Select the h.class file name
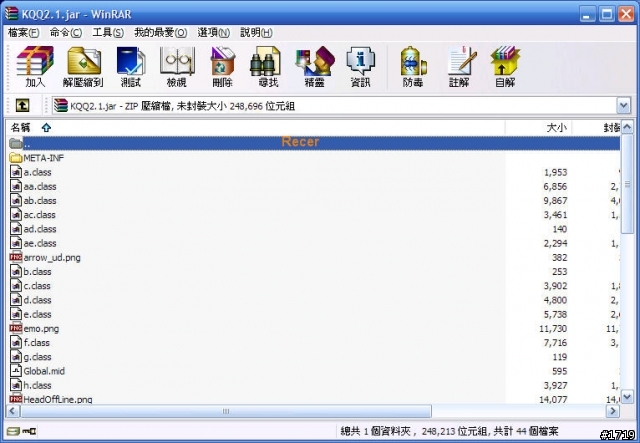The height and width of the screenshot is (443, 640). 38,385
